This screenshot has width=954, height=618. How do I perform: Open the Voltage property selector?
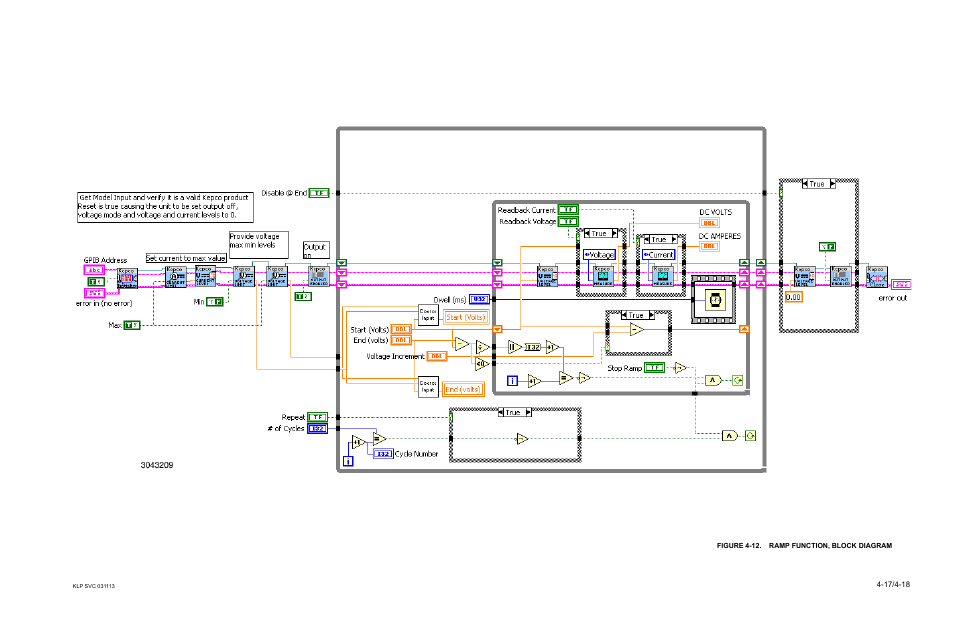pyautogui.click(x=599, y=255)
